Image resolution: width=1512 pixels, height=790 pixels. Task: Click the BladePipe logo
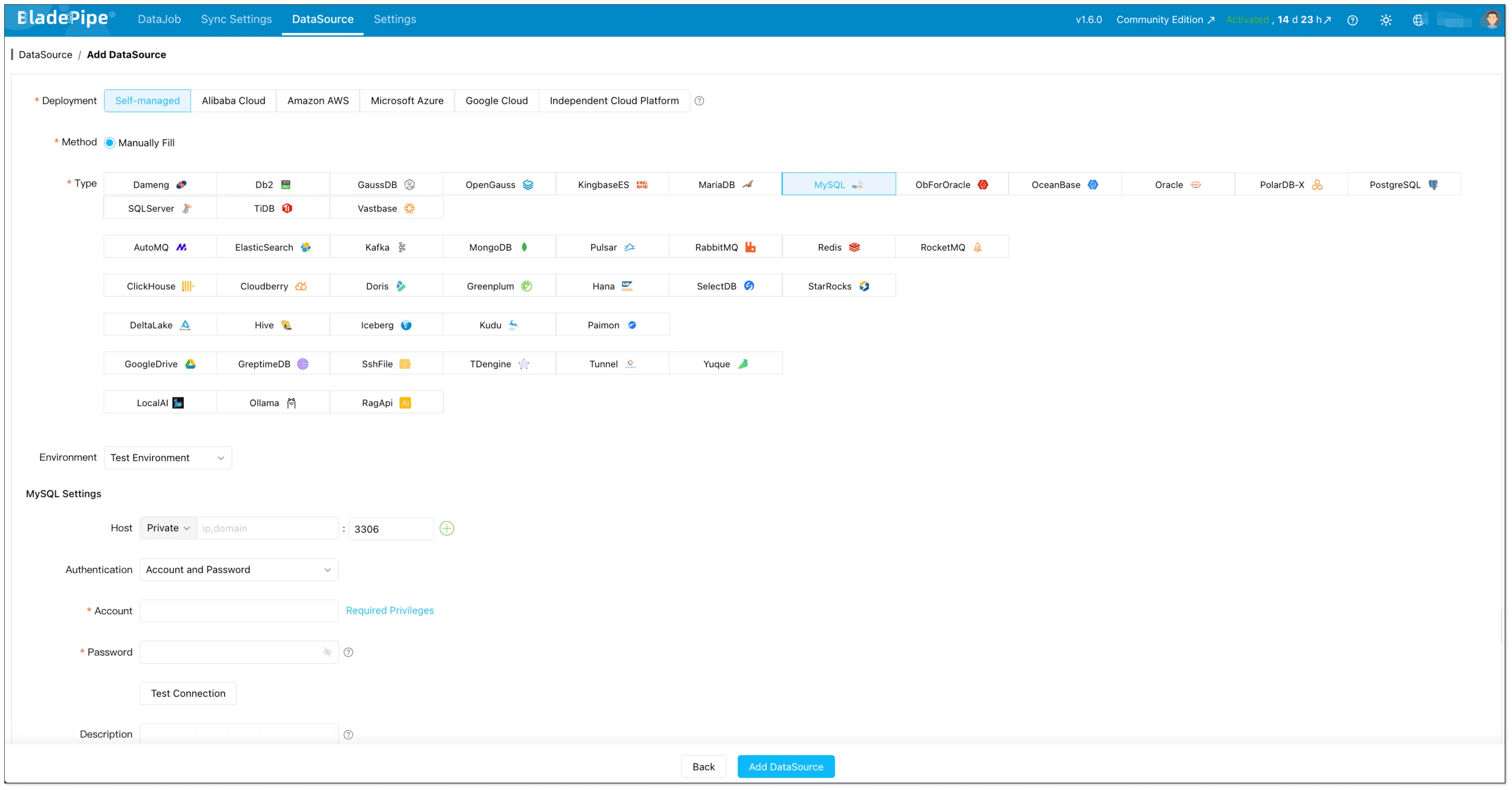point(65,19)
